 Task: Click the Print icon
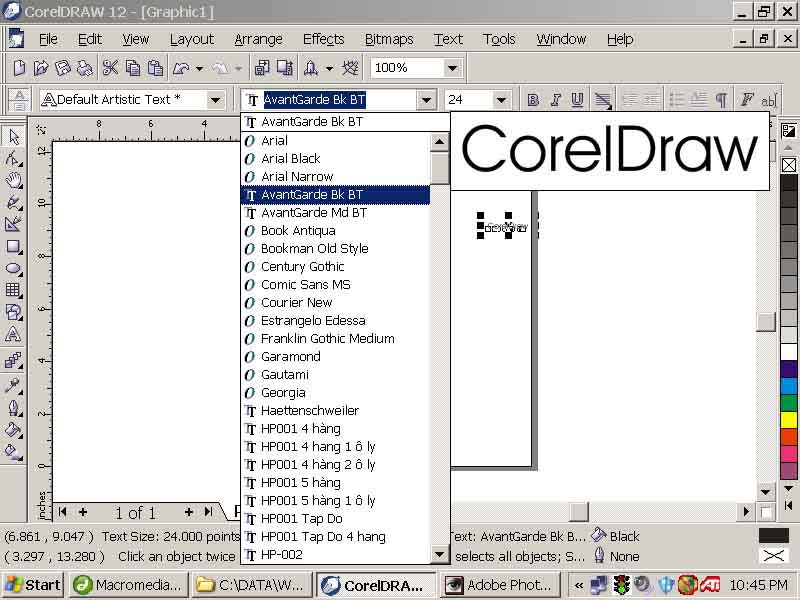click(x=85, y=68)
